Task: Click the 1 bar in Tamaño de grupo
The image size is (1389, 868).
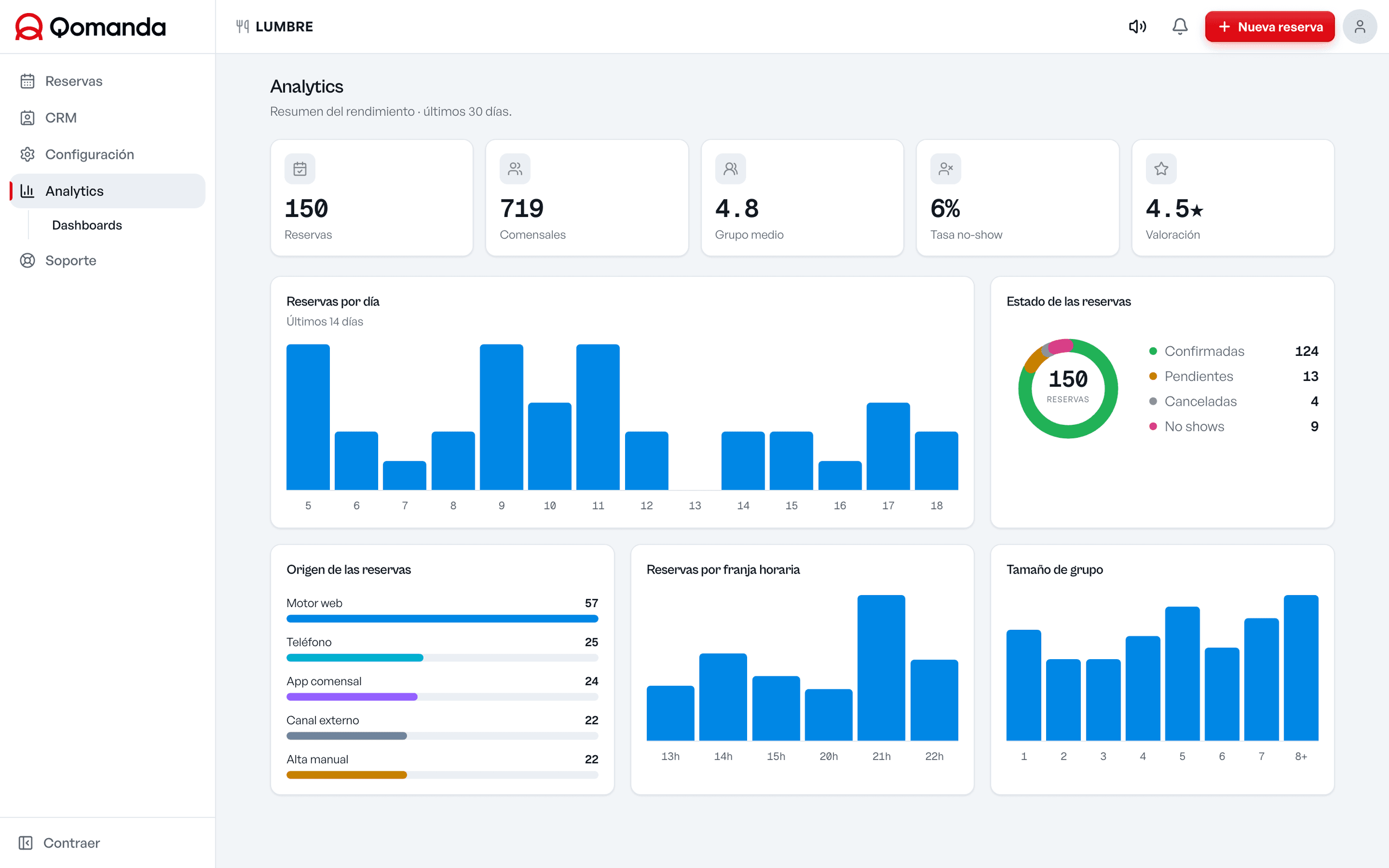Action: [x=1024, y=685]
